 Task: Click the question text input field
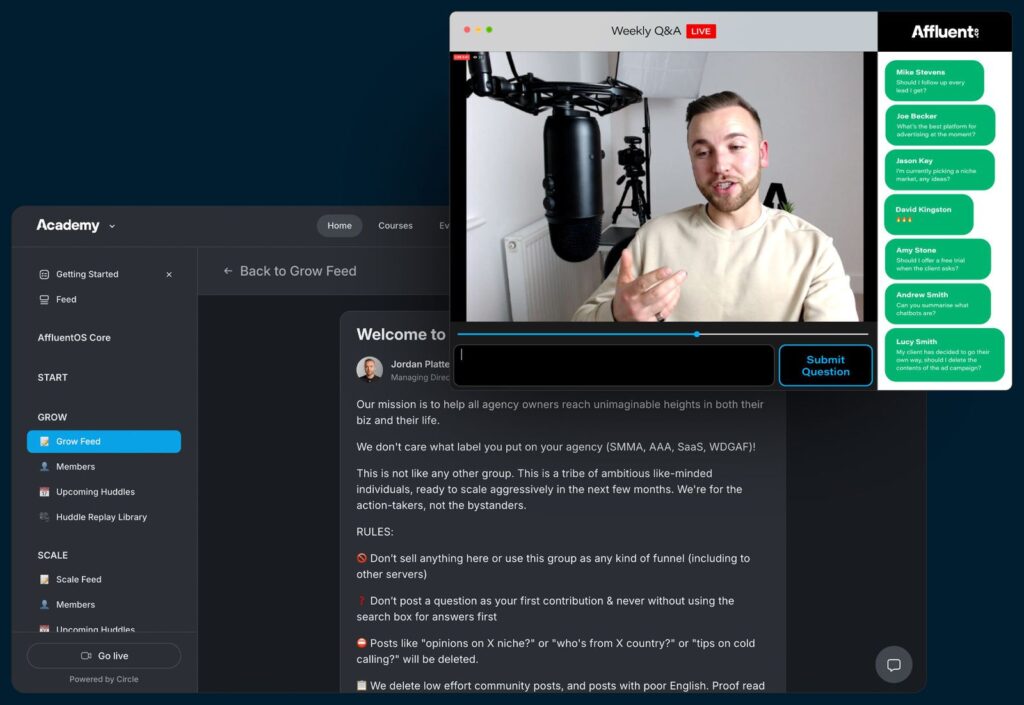coord(613,365)
